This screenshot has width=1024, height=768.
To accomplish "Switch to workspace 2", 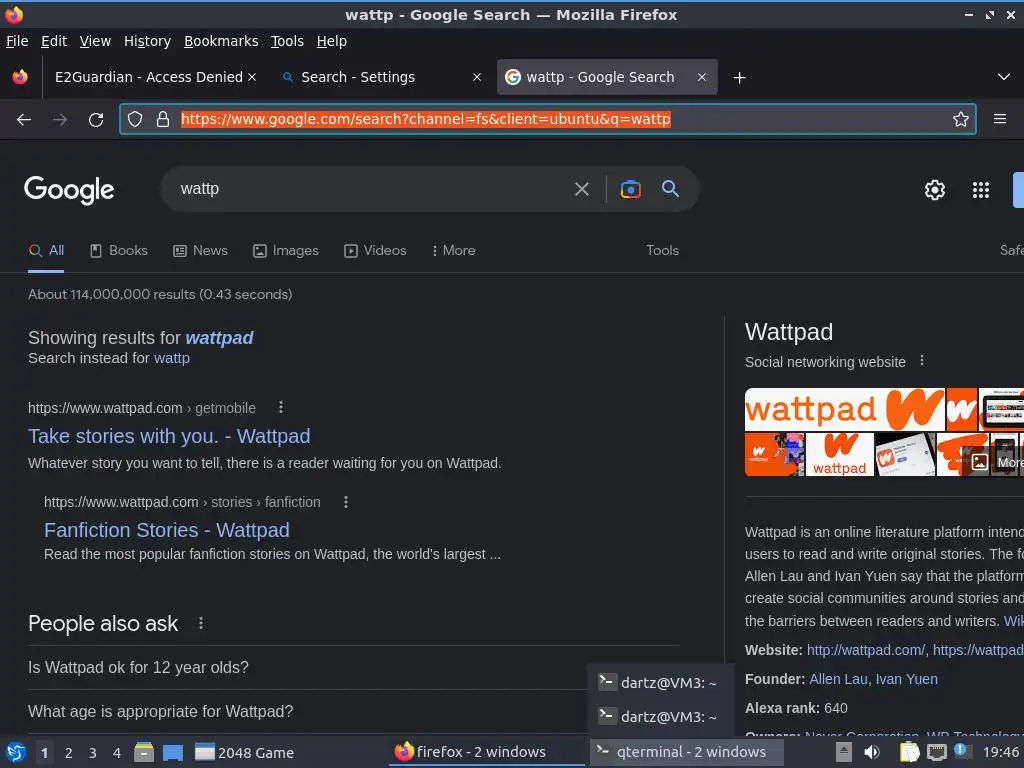I will click(69, 753).
